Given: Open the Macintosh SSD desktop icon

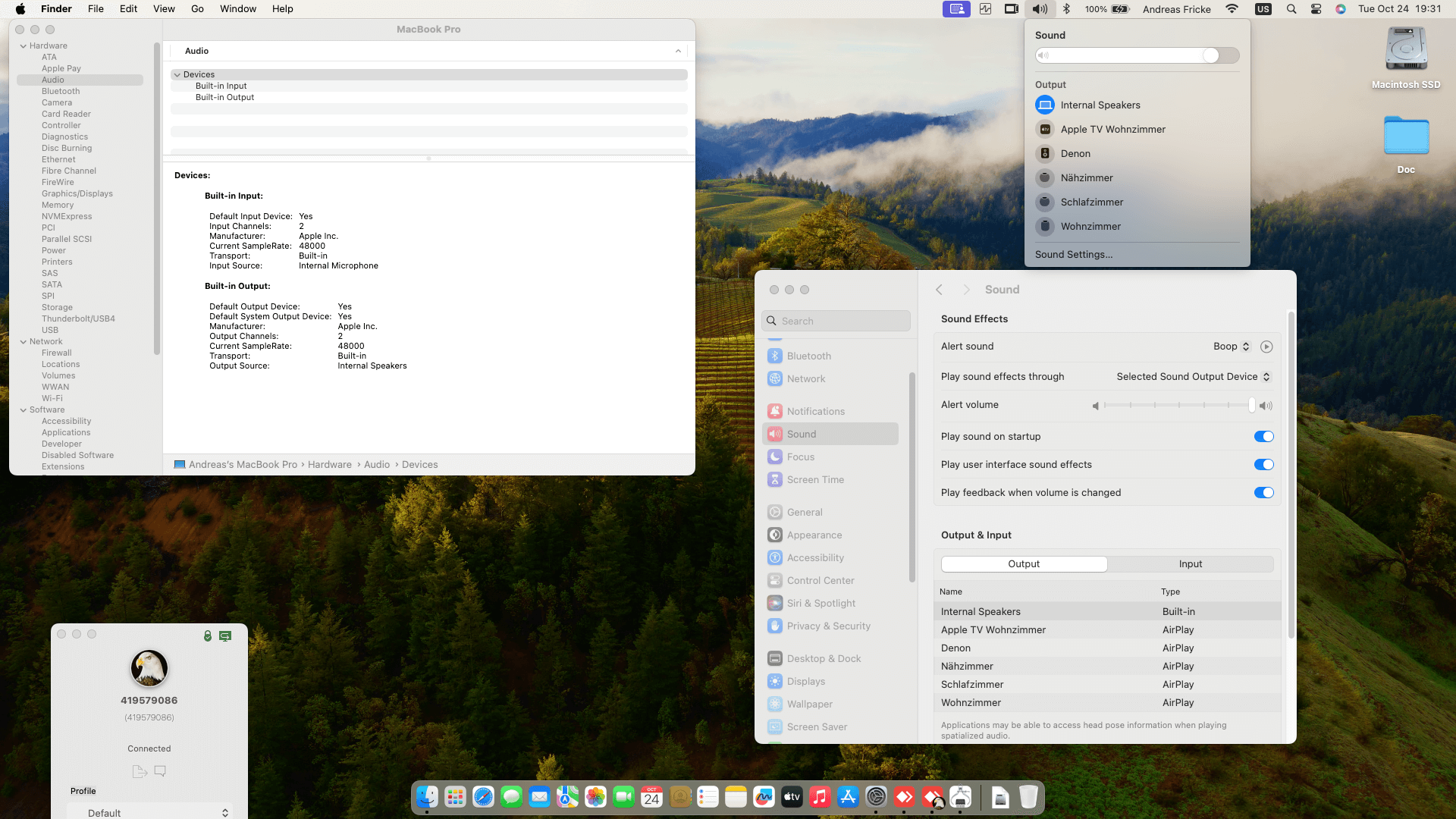Looking at the screenshot, I should click(x=1406, y=58).
